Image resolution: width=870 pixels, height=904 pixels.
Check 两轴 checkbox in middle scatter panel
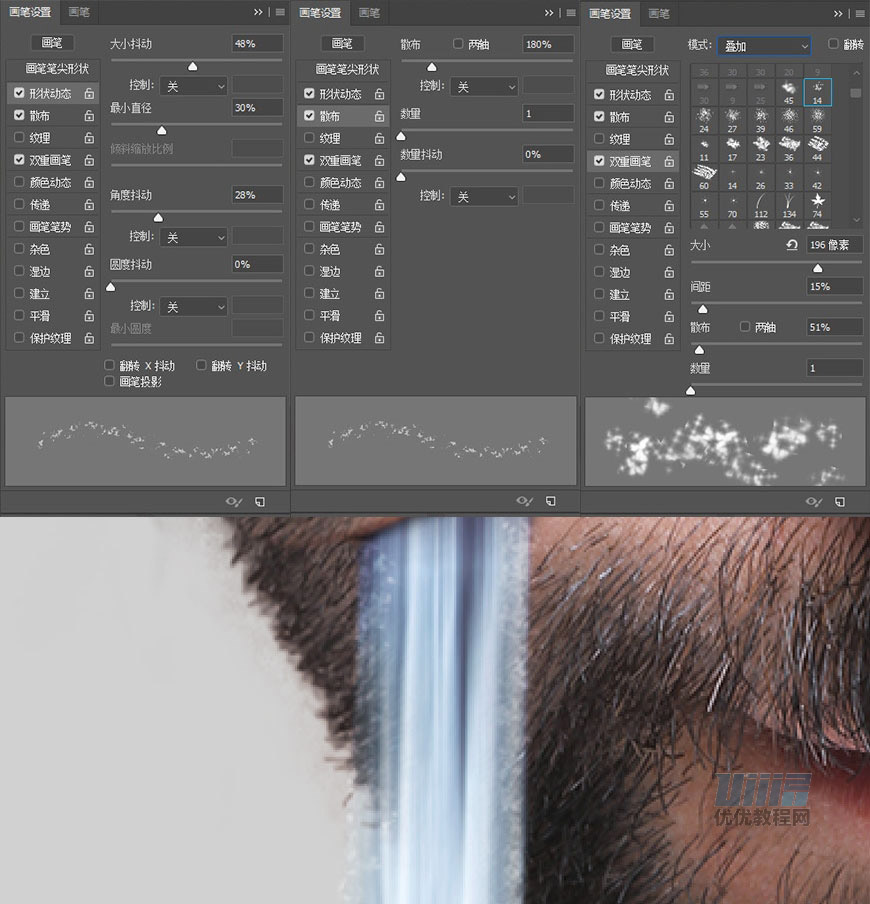tap(458, 43)
